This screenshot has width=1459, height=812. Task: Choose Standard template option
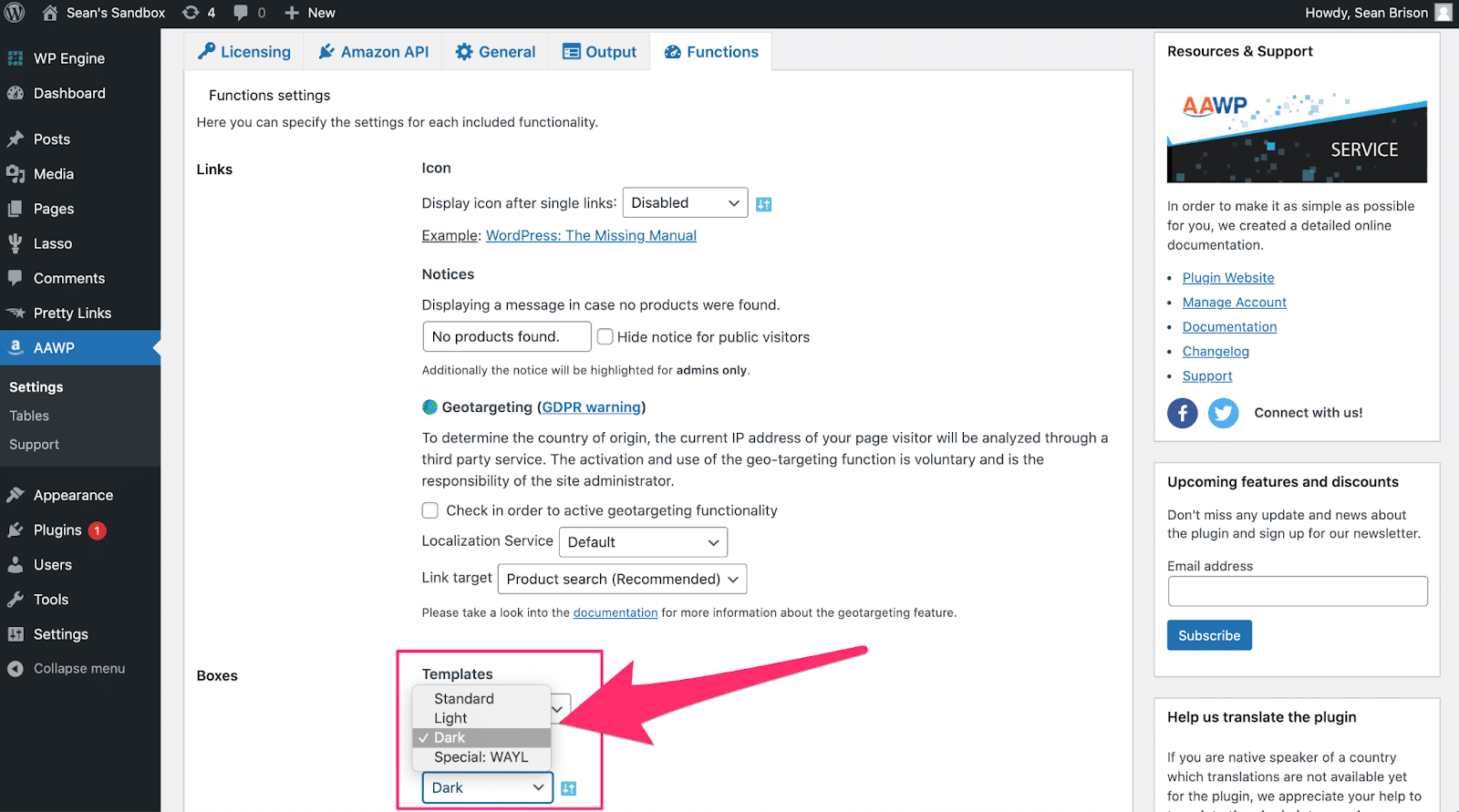pyautogui.click(x=481, y=699)
